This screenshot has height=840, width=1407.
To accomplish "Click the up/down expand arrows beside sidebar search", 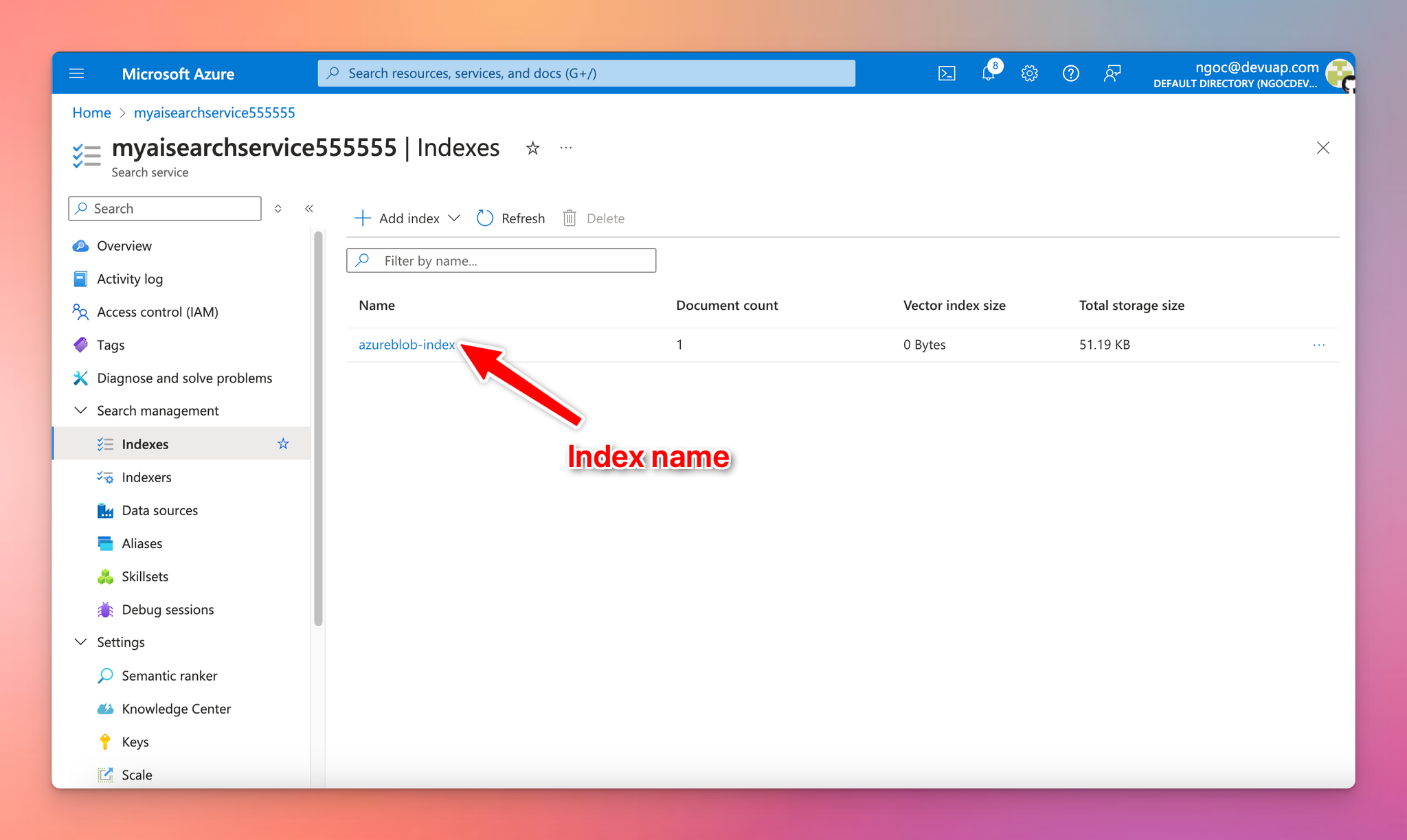I will tap(278, 208).
